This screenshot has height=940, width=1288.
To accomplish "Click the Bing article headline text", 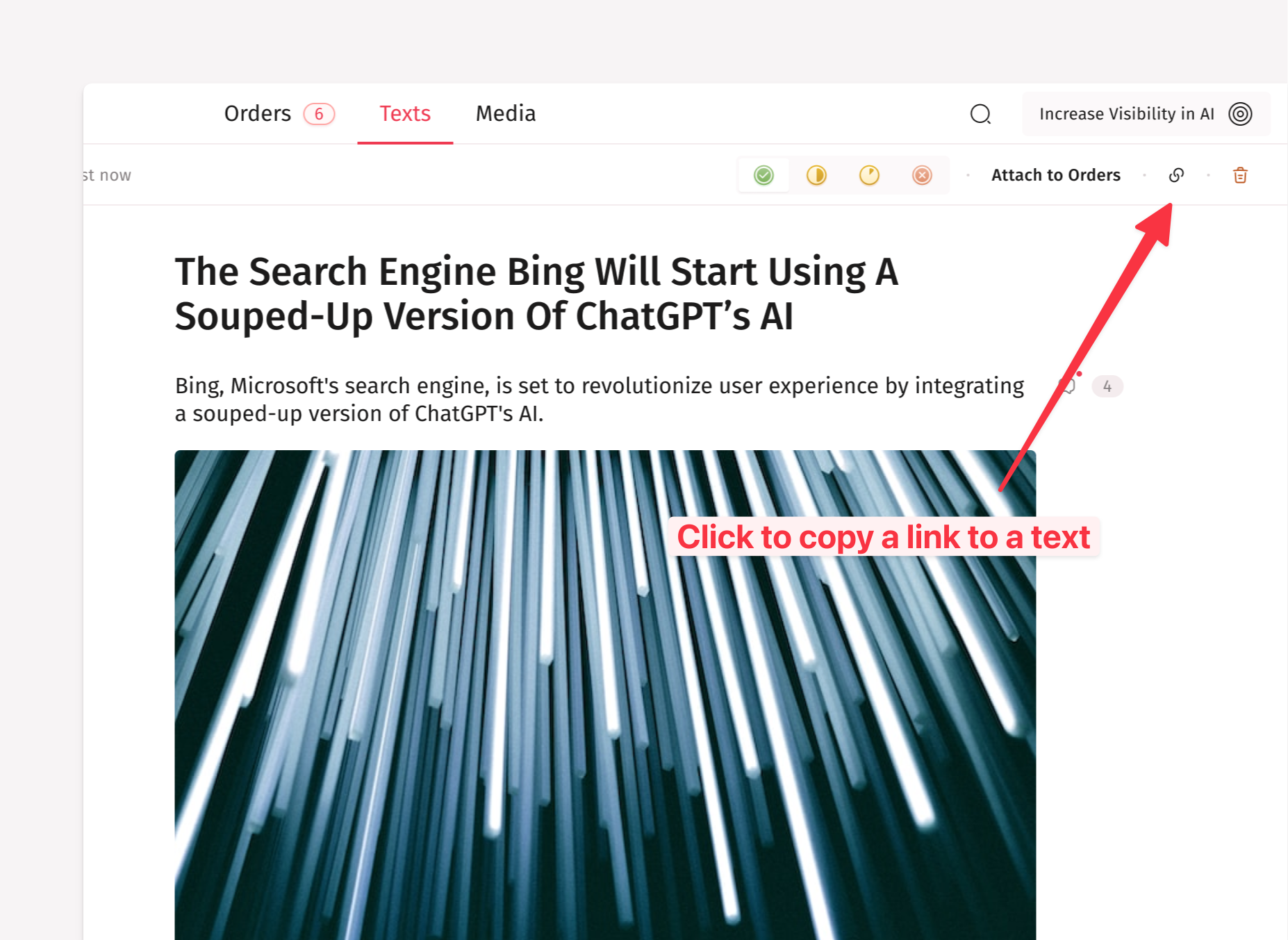I will (x=536, y=293).
